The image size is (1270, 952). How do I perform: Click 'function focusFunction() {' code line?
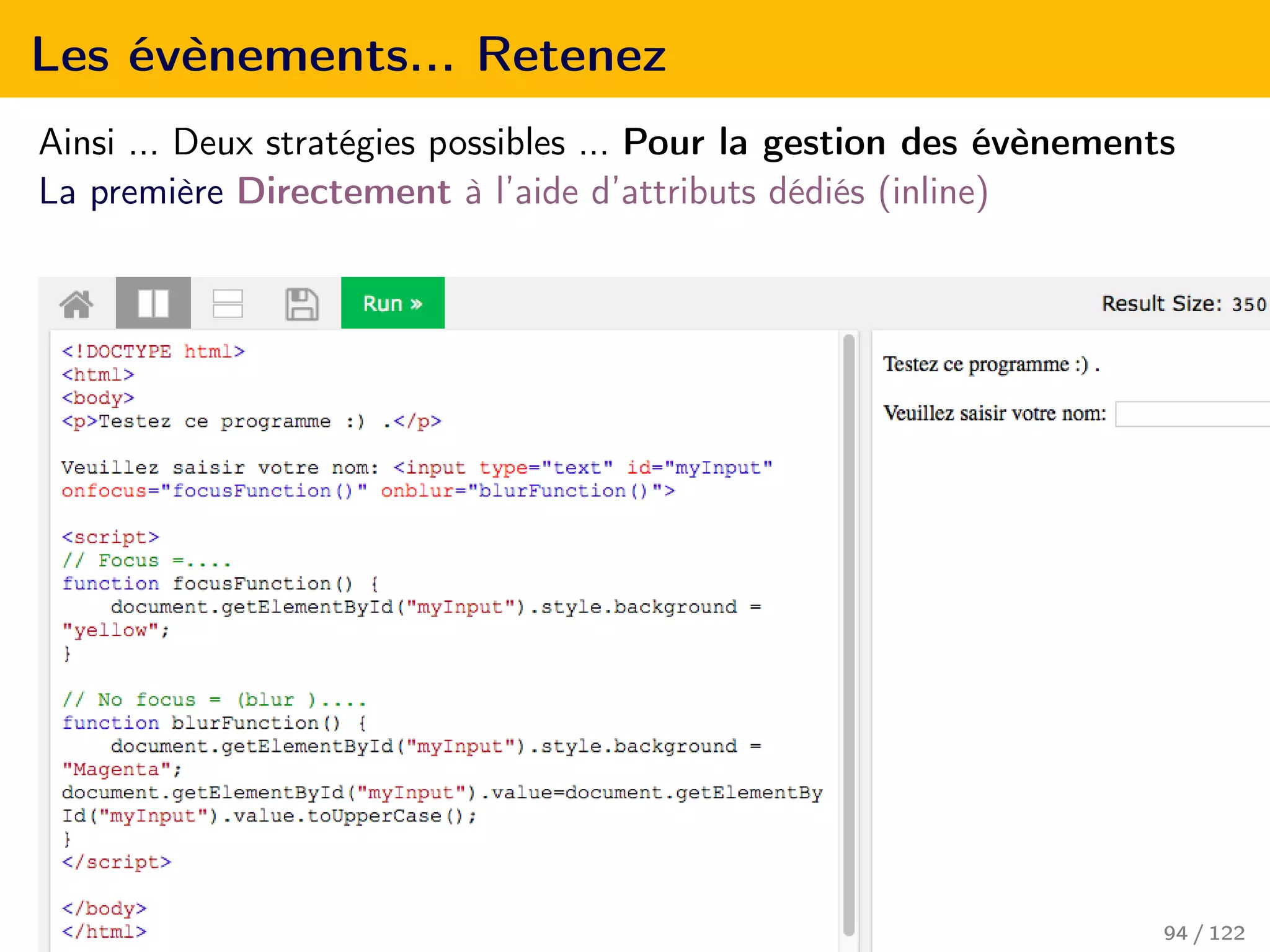pos(220,584)
